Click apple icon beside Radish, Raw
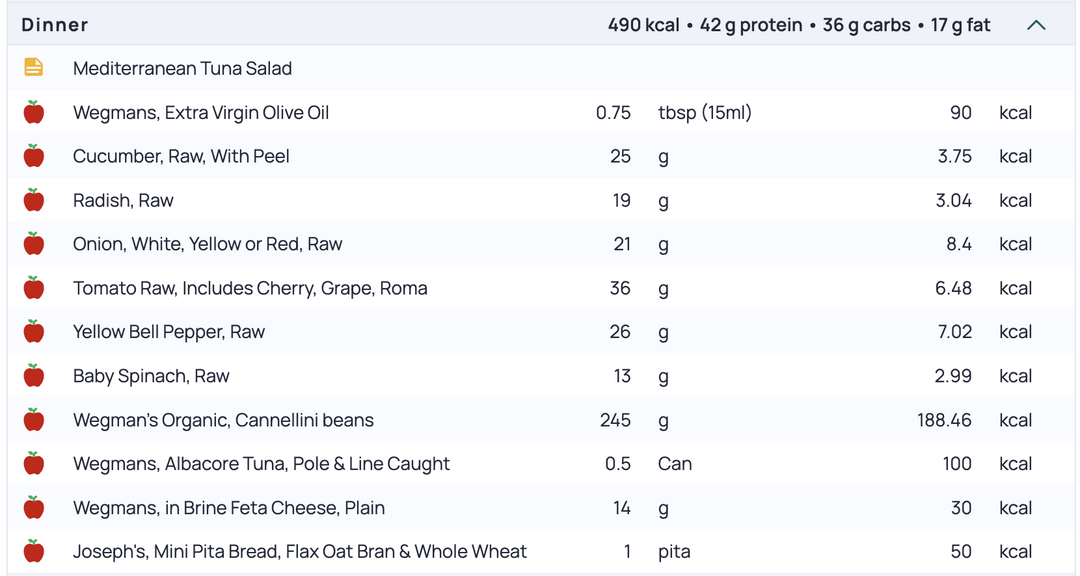 (34, 200)
